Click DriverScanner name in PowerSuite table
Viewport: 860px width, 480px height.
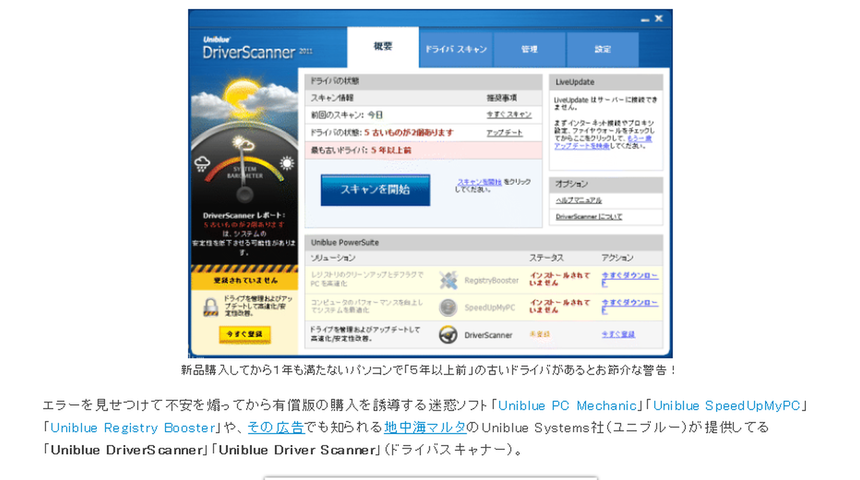[x=488, y=335]
